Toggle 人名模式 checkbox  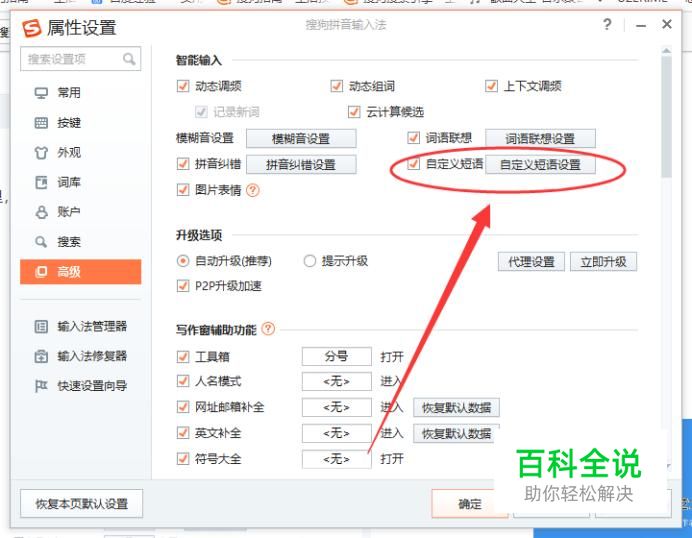[x=183, y=381]
